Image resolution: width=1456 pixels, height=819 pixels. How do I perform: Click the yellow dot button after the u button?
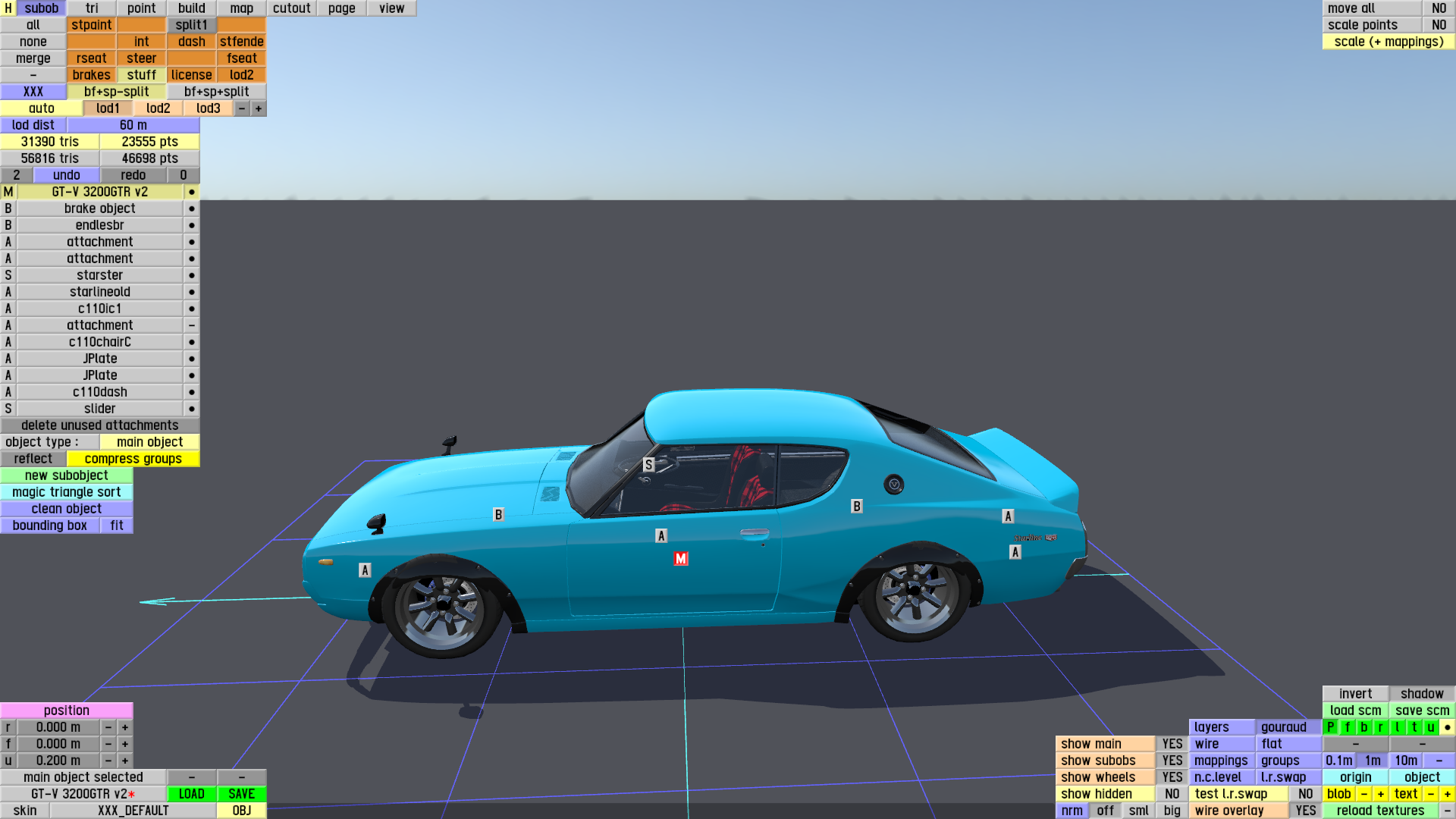tap(1447, 727)
